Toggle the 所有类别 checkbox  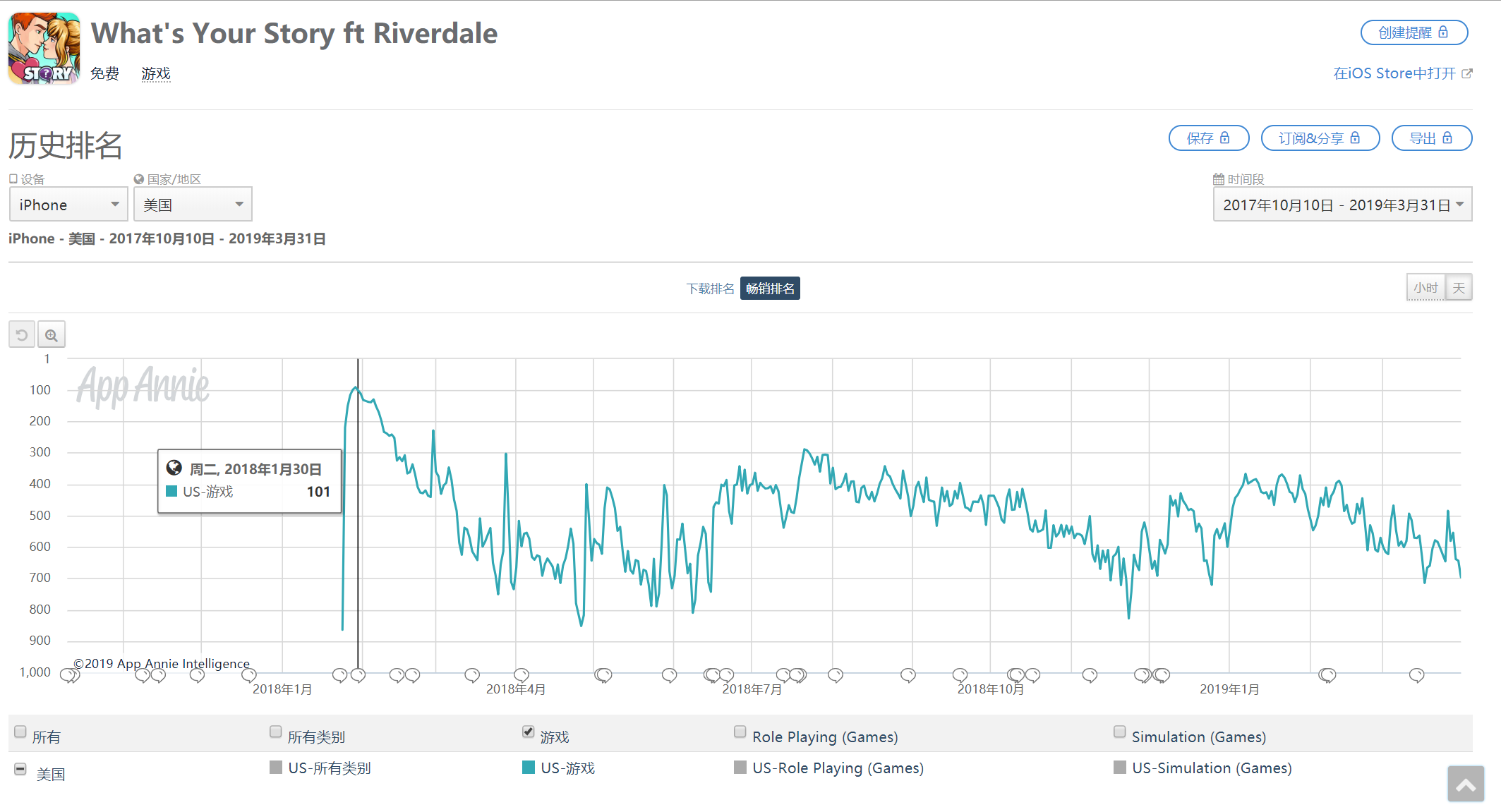coord(276,732)
